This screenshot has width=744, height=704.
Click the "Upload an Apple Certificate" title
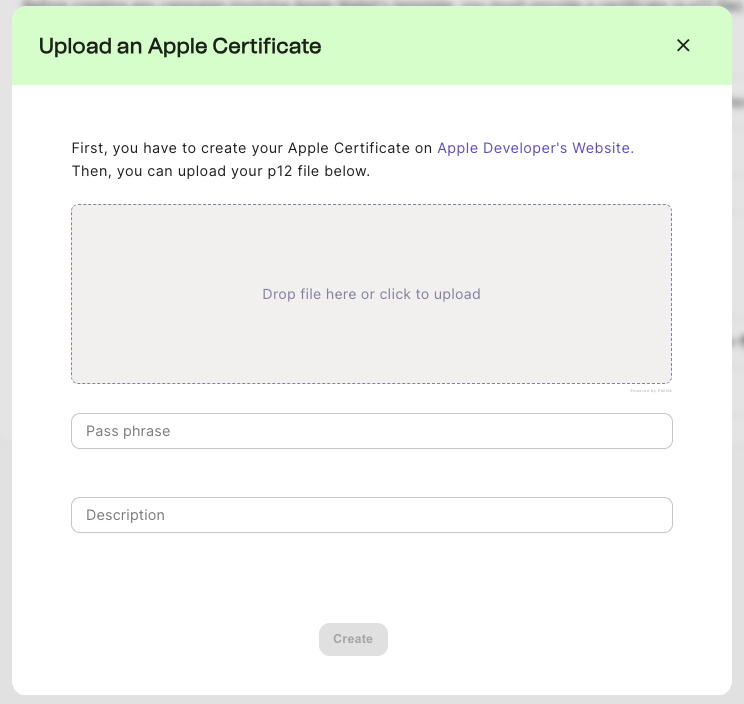tap(180, 46)
